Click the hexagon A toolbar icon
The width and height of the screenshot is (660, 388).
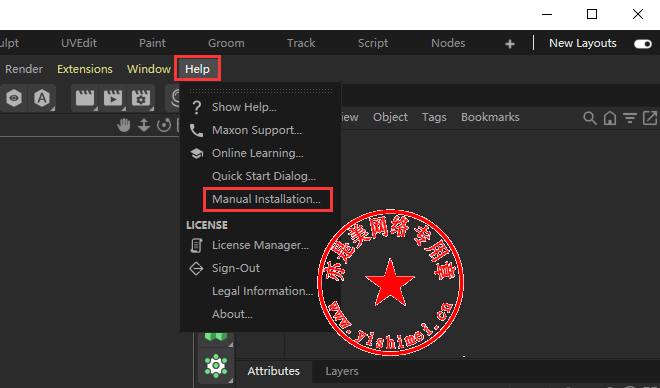click(x=42, y=98)
